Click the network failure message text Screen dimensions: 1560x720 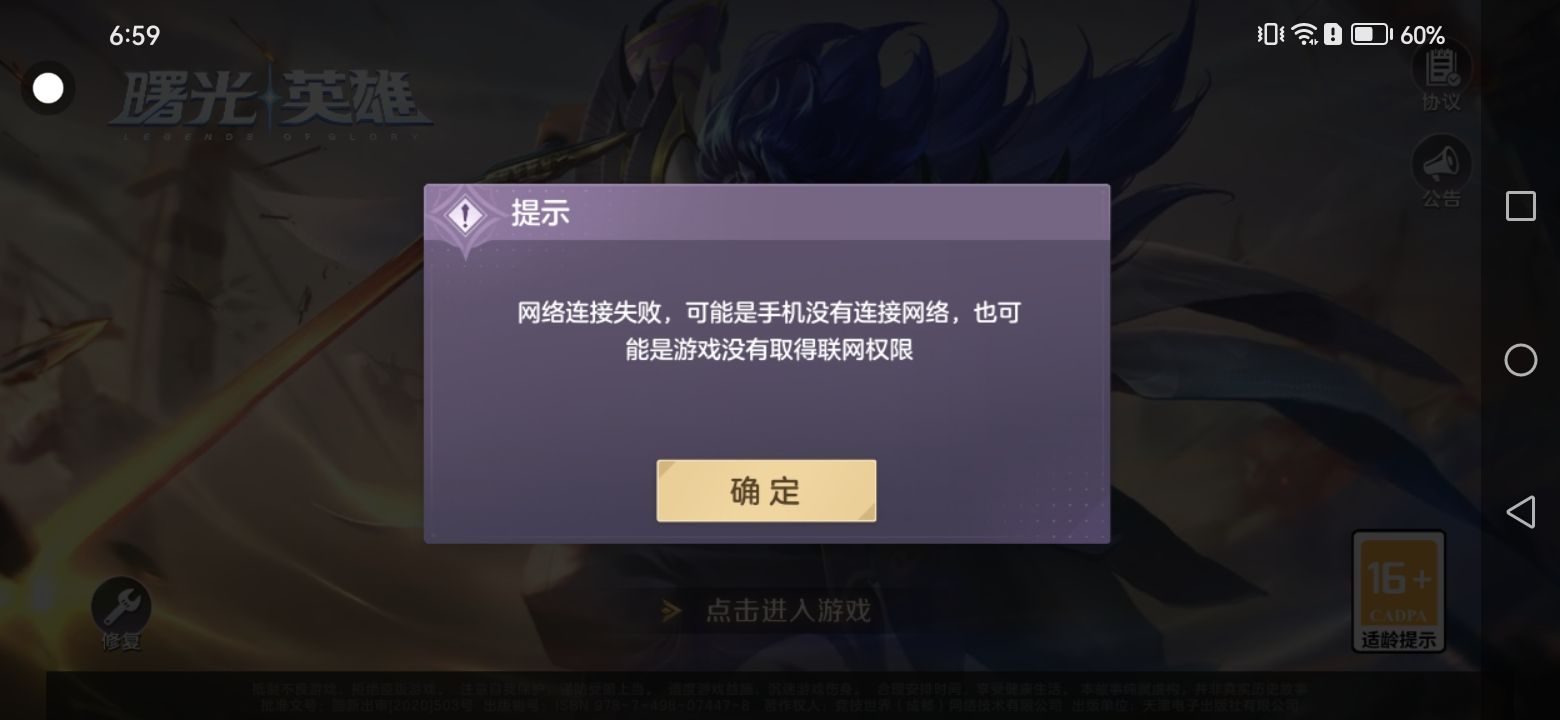768,331
